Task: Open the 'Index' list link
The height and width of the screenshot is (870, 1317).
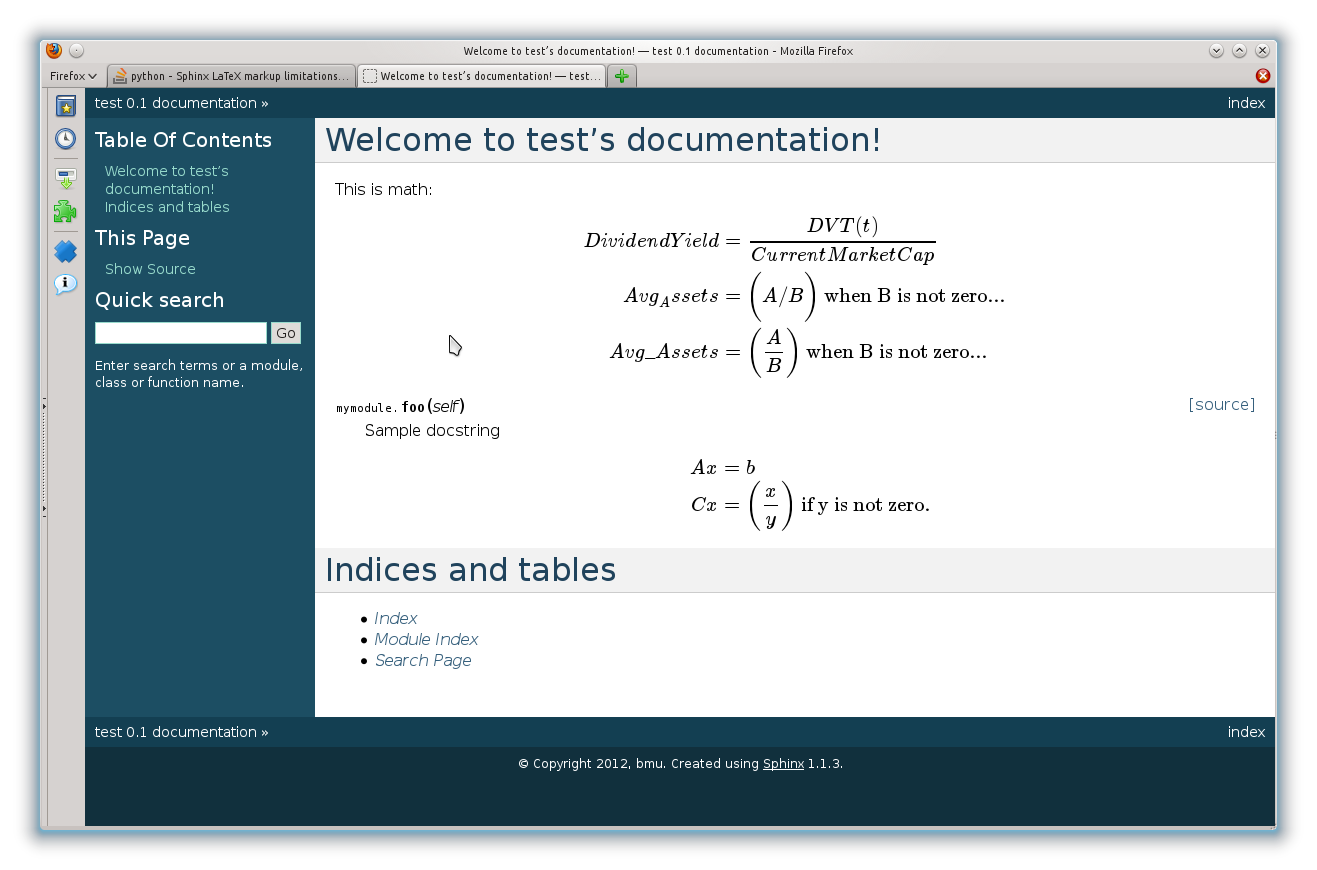Action: tap(396, 618)
